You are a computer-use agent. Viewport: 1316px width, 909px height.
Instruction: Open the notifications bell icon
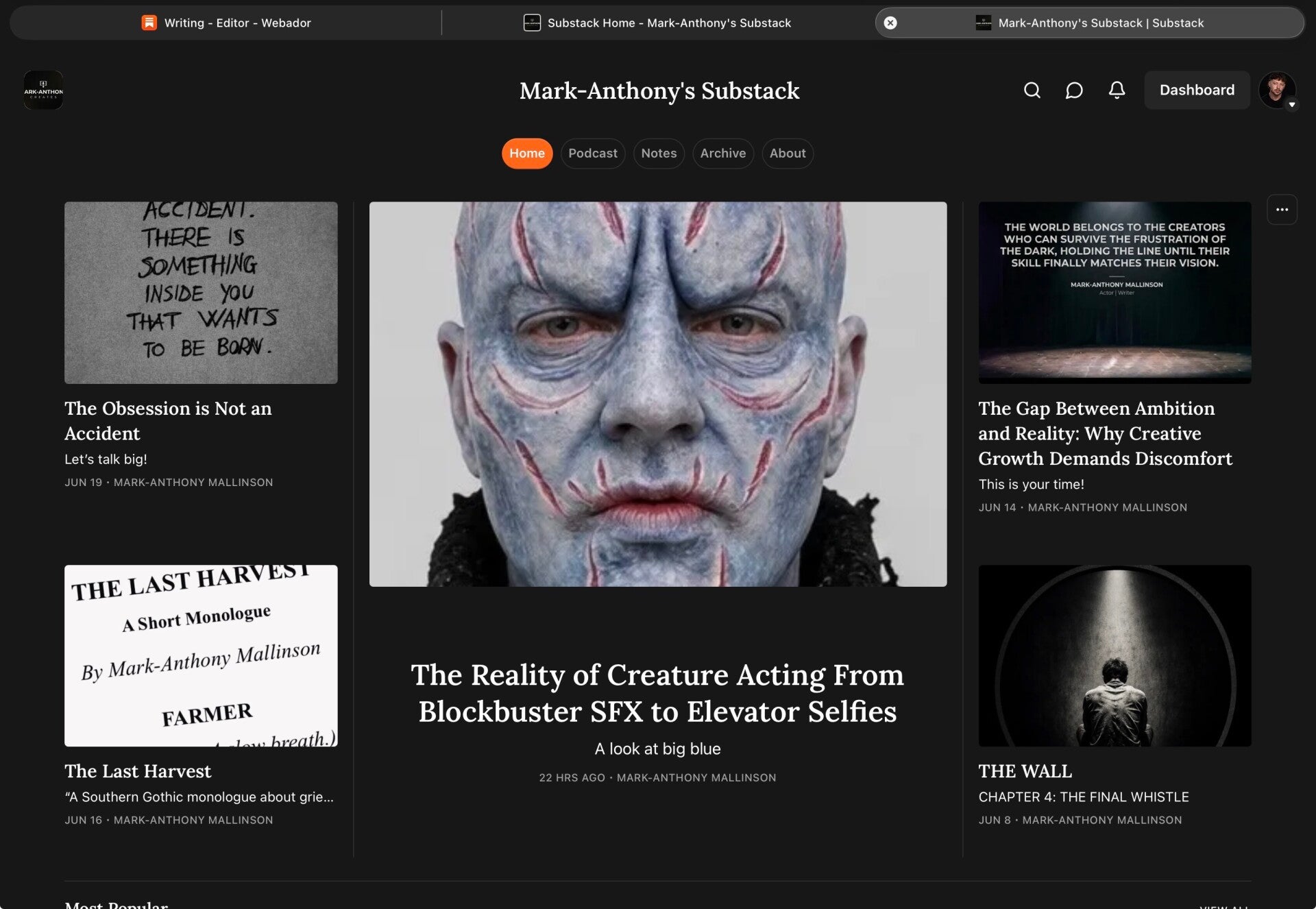pos(1117,90)
